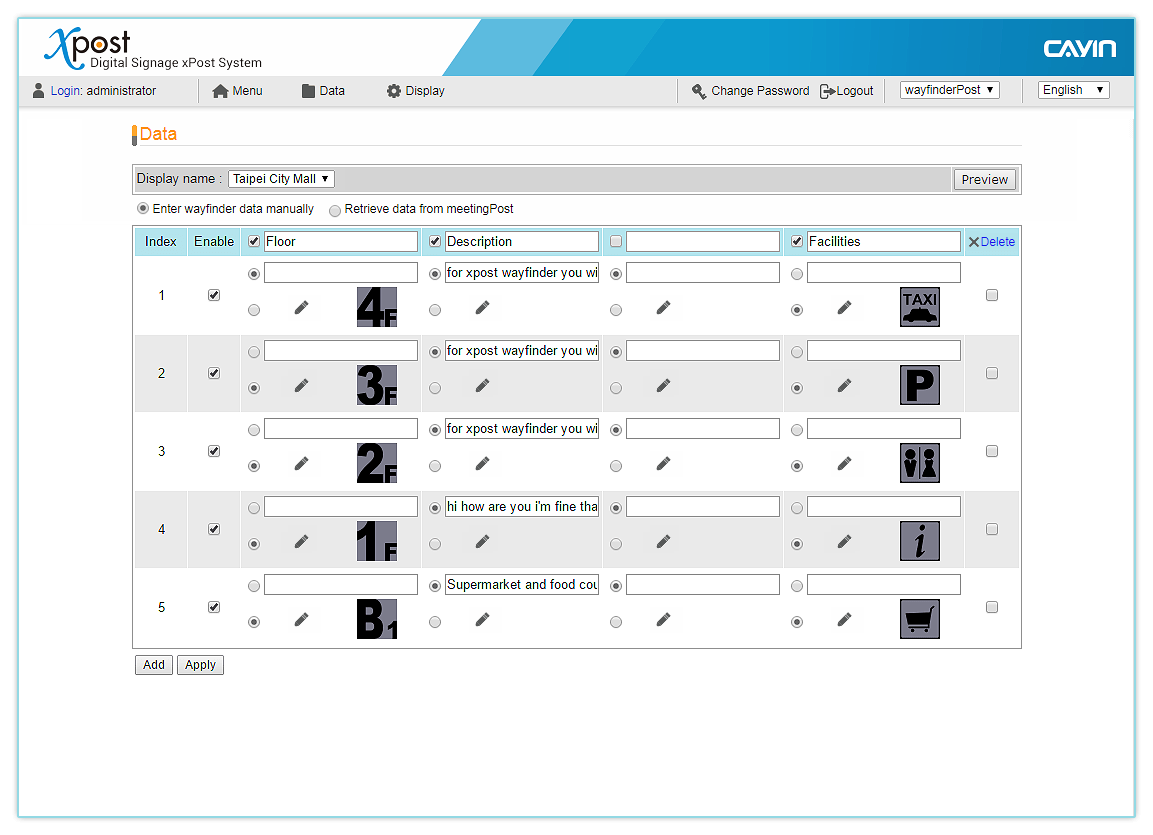Click the Preview button
Image resolution: width=1153 pixels, height=835 pixels.
(x=984, y=179)
